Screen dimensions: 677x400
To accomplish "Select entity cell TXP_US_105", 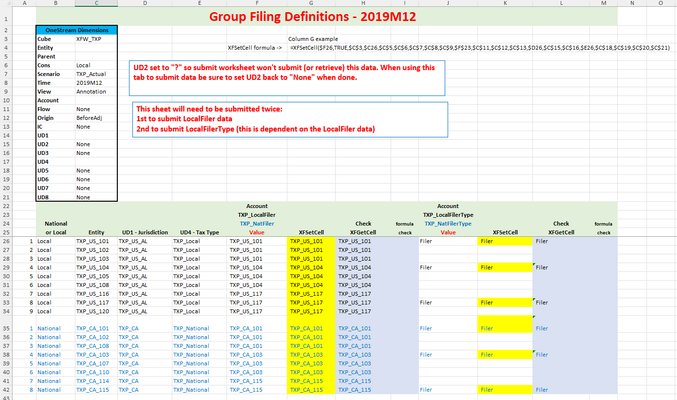I will [x=96, y=276].
